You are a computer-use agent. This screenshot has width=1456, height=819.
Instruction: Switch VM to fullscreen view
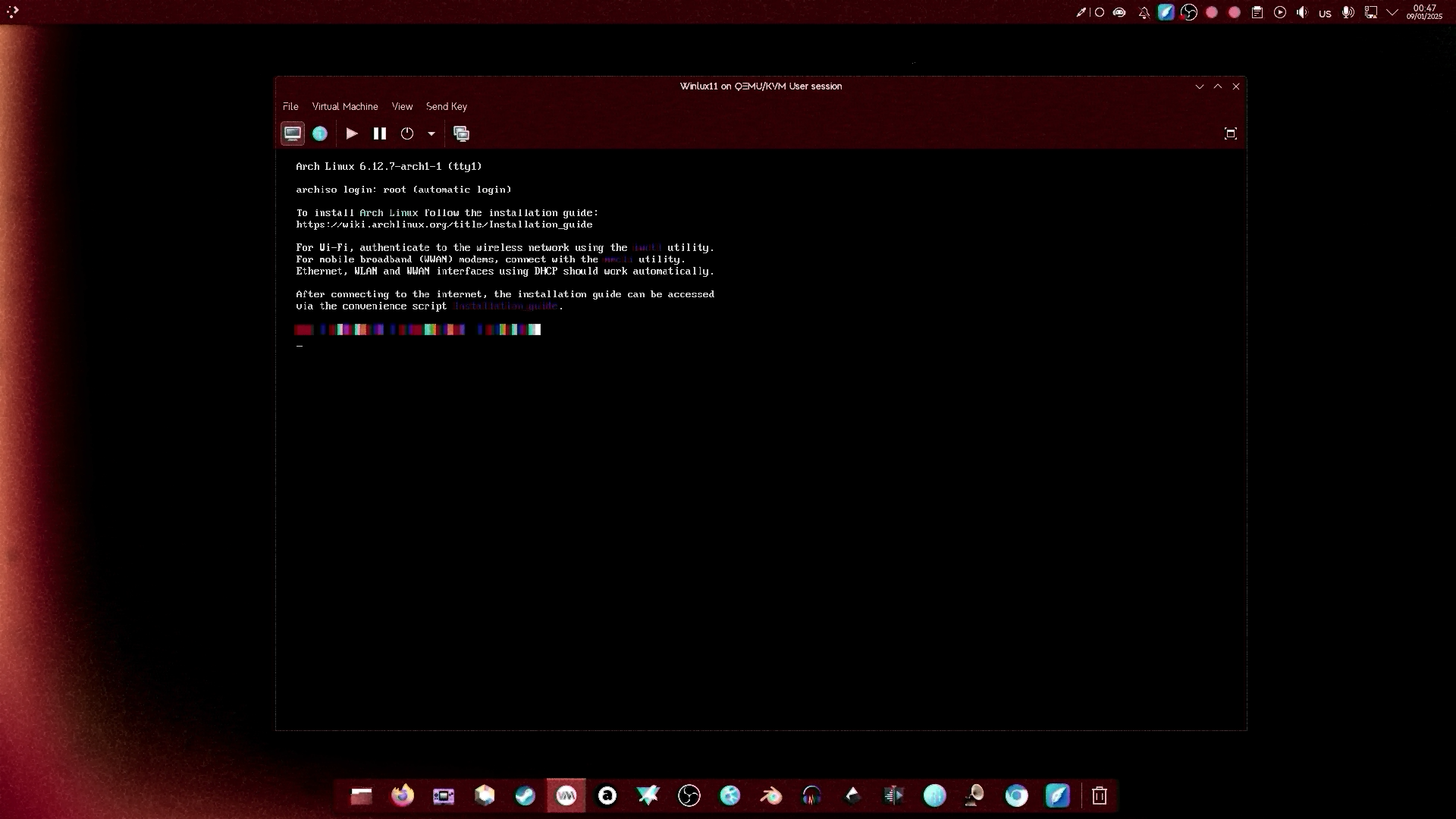(x=1231, y=133)
